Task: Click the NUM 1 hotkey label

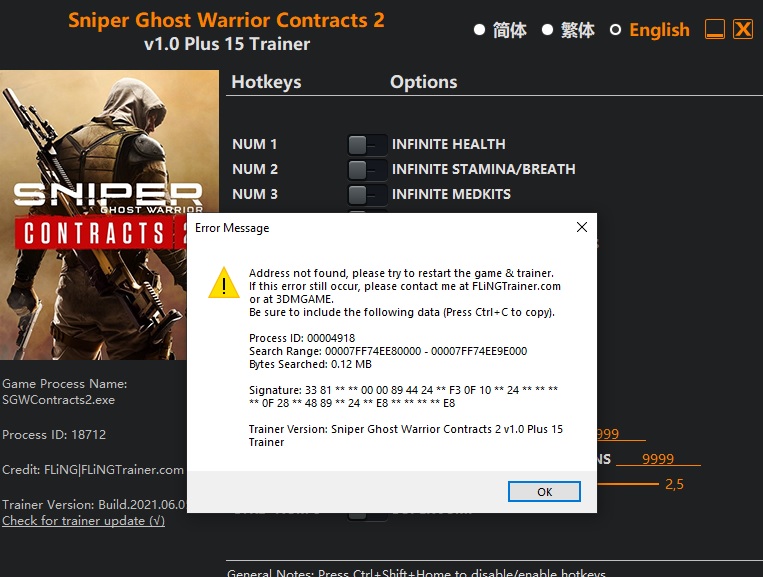Action: coord(254,144)
